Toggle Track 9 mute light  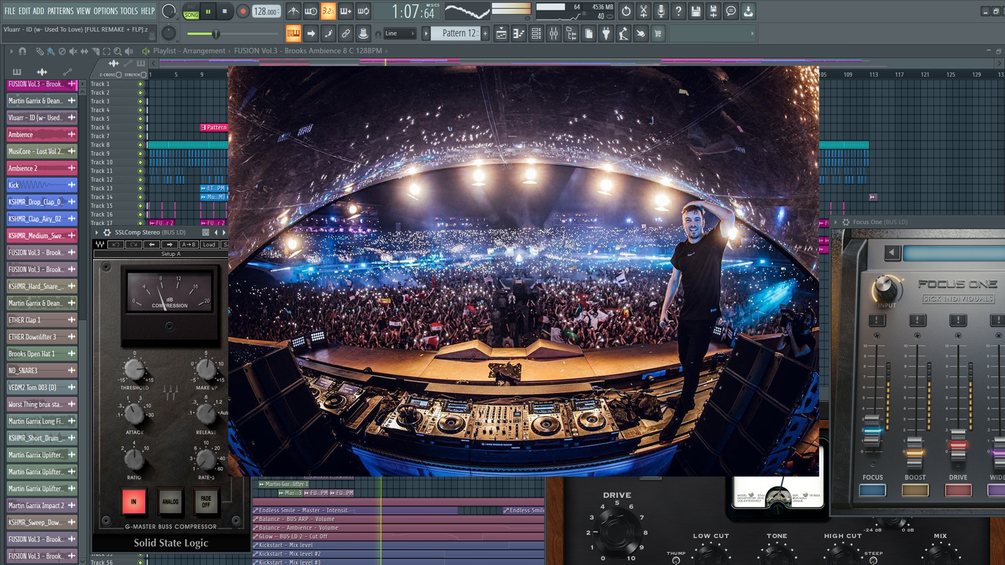pos(140,154)
